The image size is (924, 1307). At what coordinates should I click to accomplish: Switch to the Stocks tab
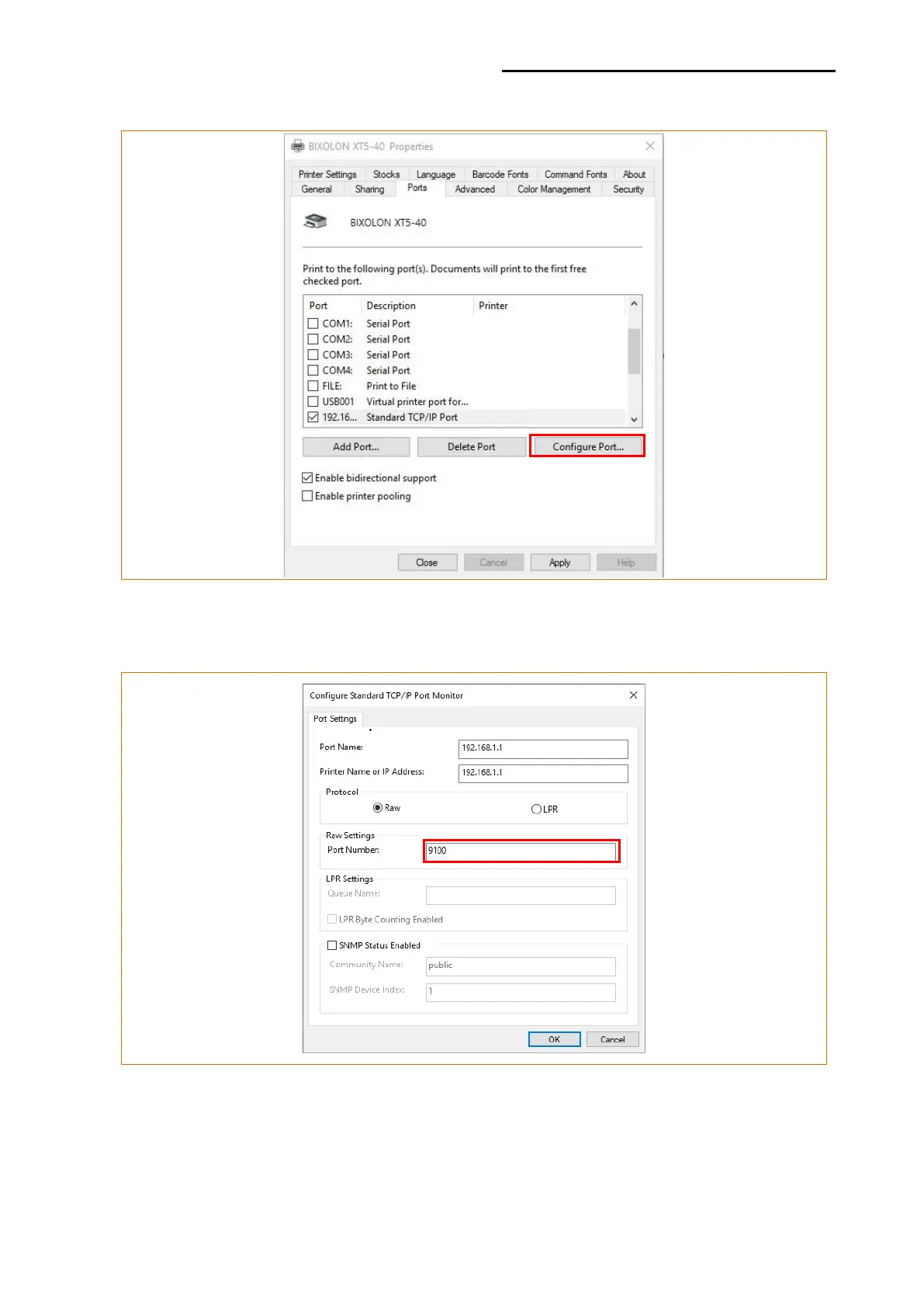pos(386,175)
